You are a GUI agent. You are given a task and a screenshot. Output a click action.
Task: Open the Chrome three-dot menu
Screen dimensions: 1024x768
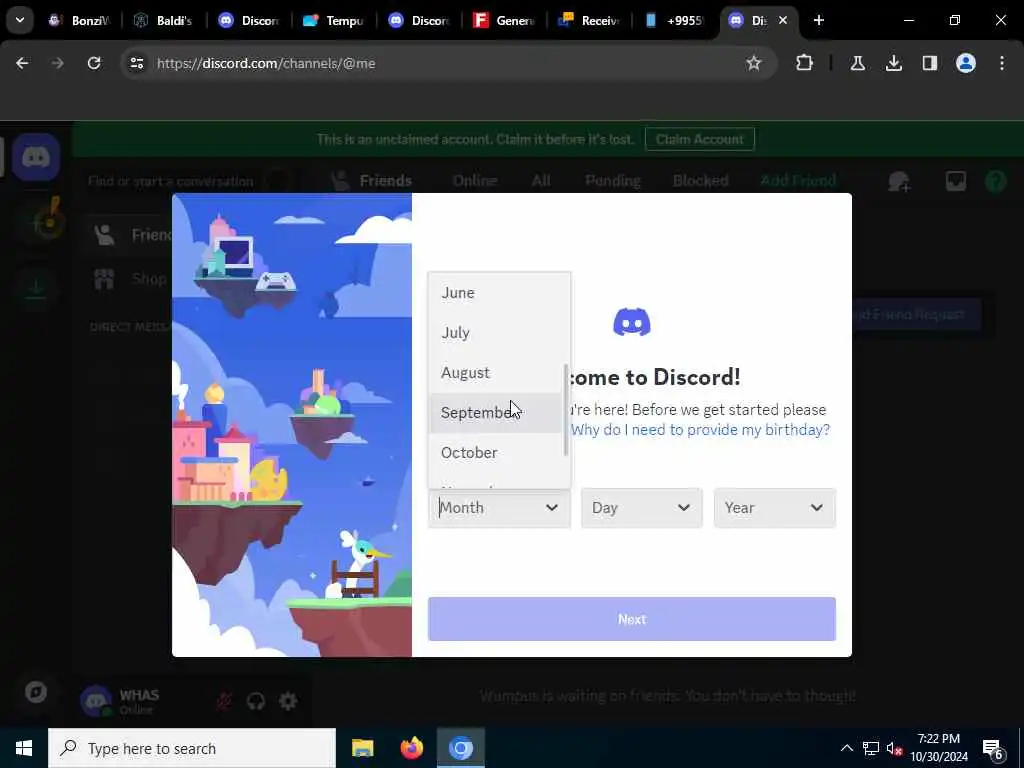coord(1002,63)
